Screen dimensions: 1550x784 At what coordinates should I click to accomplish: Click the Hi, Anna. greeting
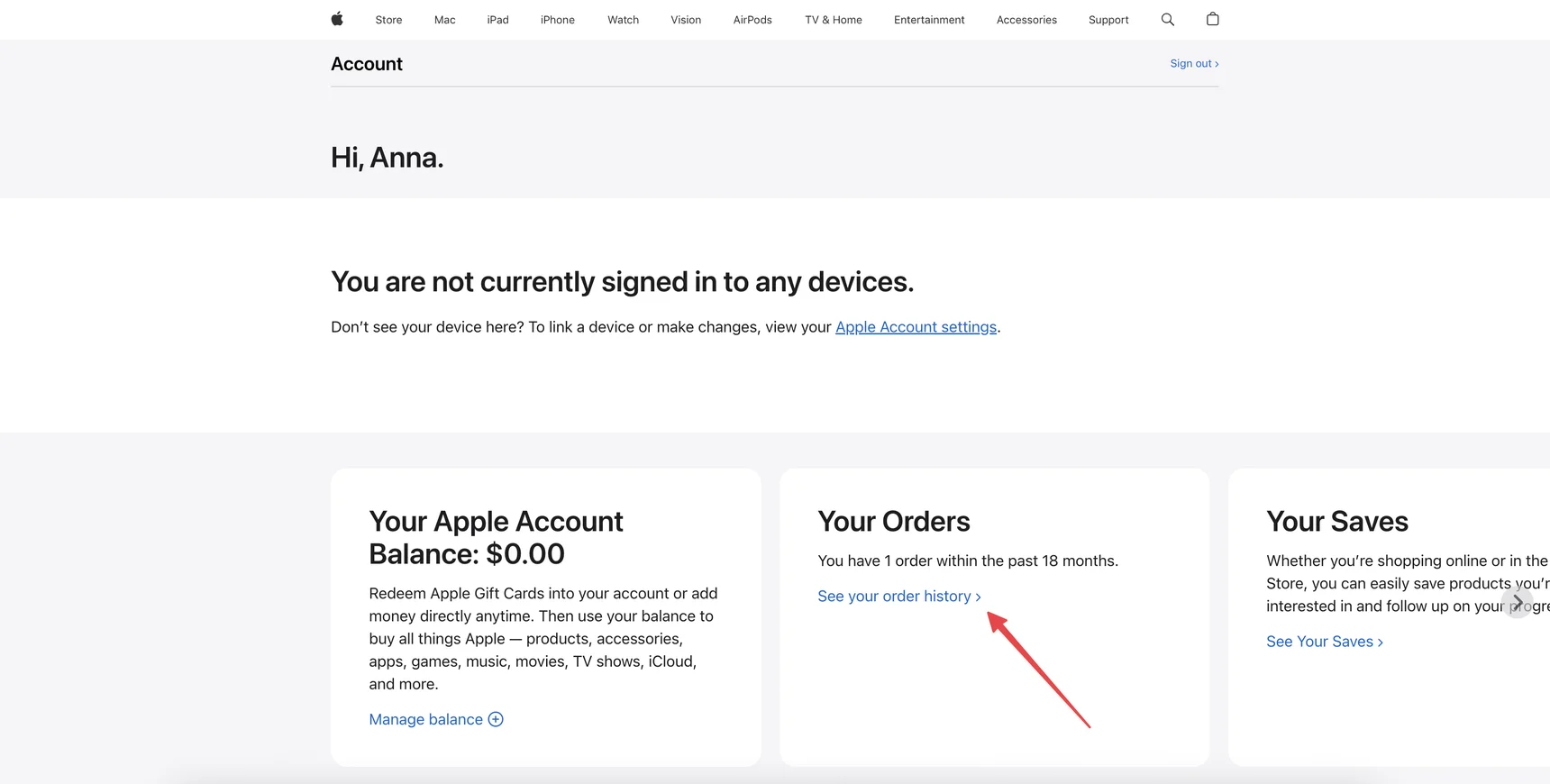387,158
